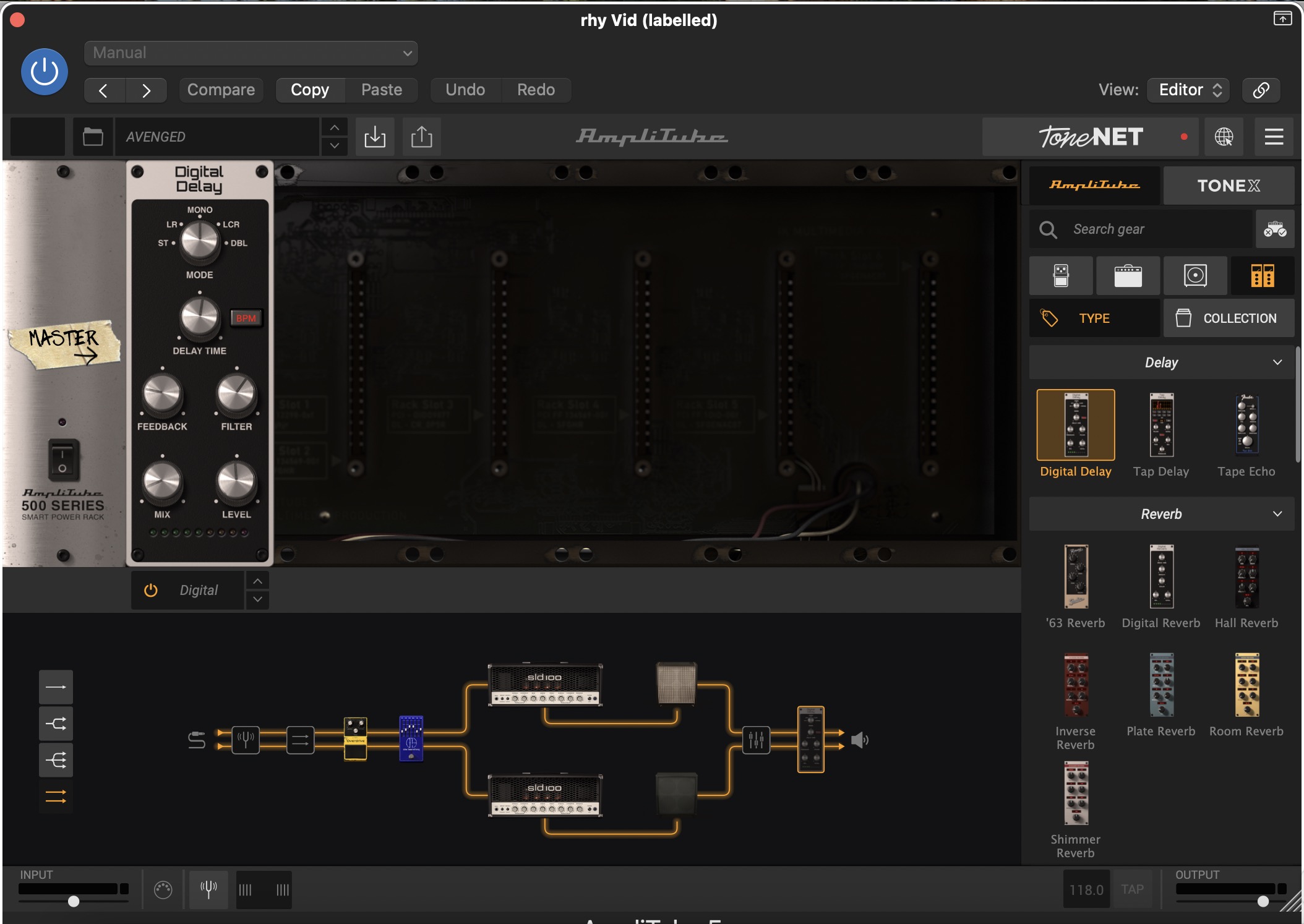Select Digital Delay gear thumbnail
The image size is (1304, 924).
click(1076, 425)
